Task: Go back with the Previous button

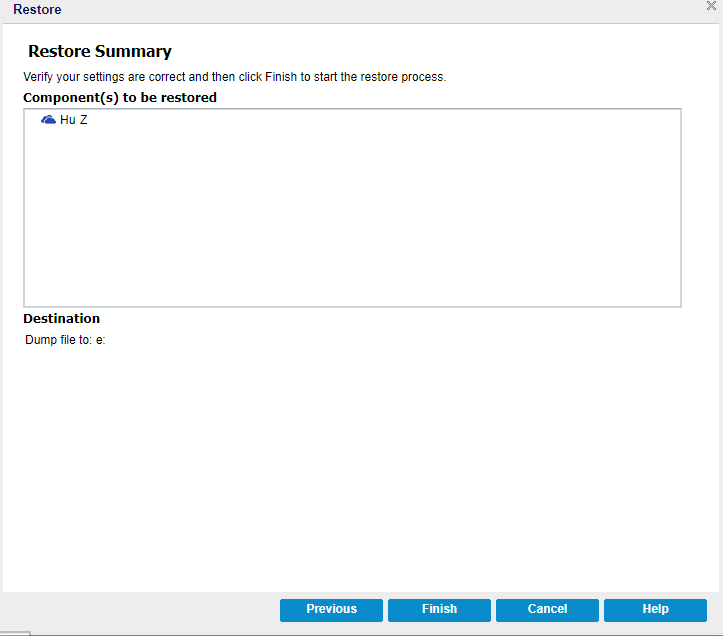Action: tap(331, 609)
